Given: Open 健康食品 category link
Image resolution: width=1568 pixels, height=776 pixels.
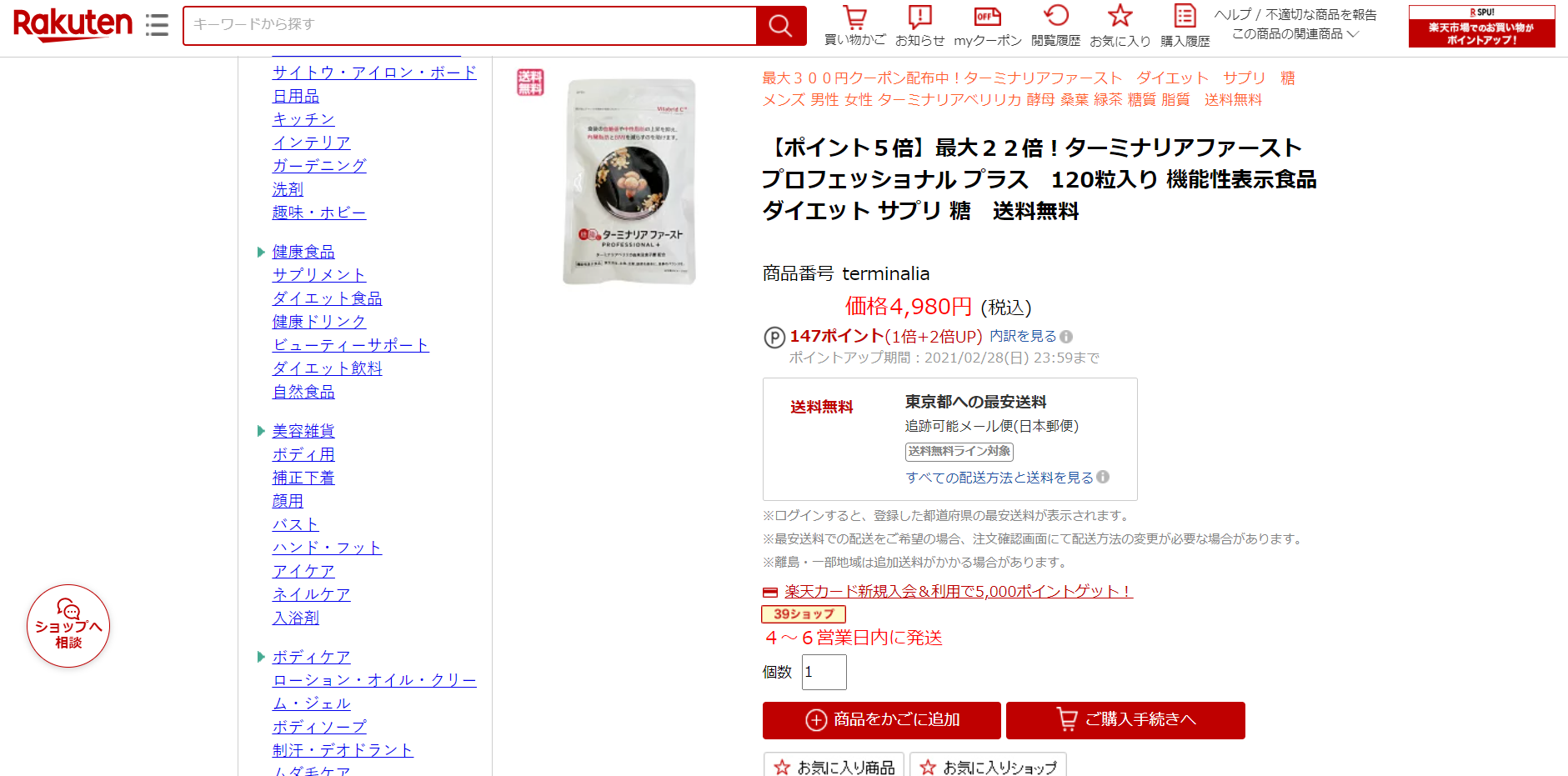Looking at the screenshot, I should pyautogui.click(x=303, y=252).
